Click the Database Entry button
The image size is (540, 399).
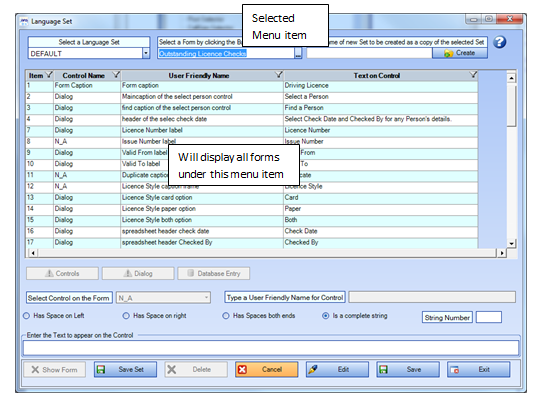[214, 273]
